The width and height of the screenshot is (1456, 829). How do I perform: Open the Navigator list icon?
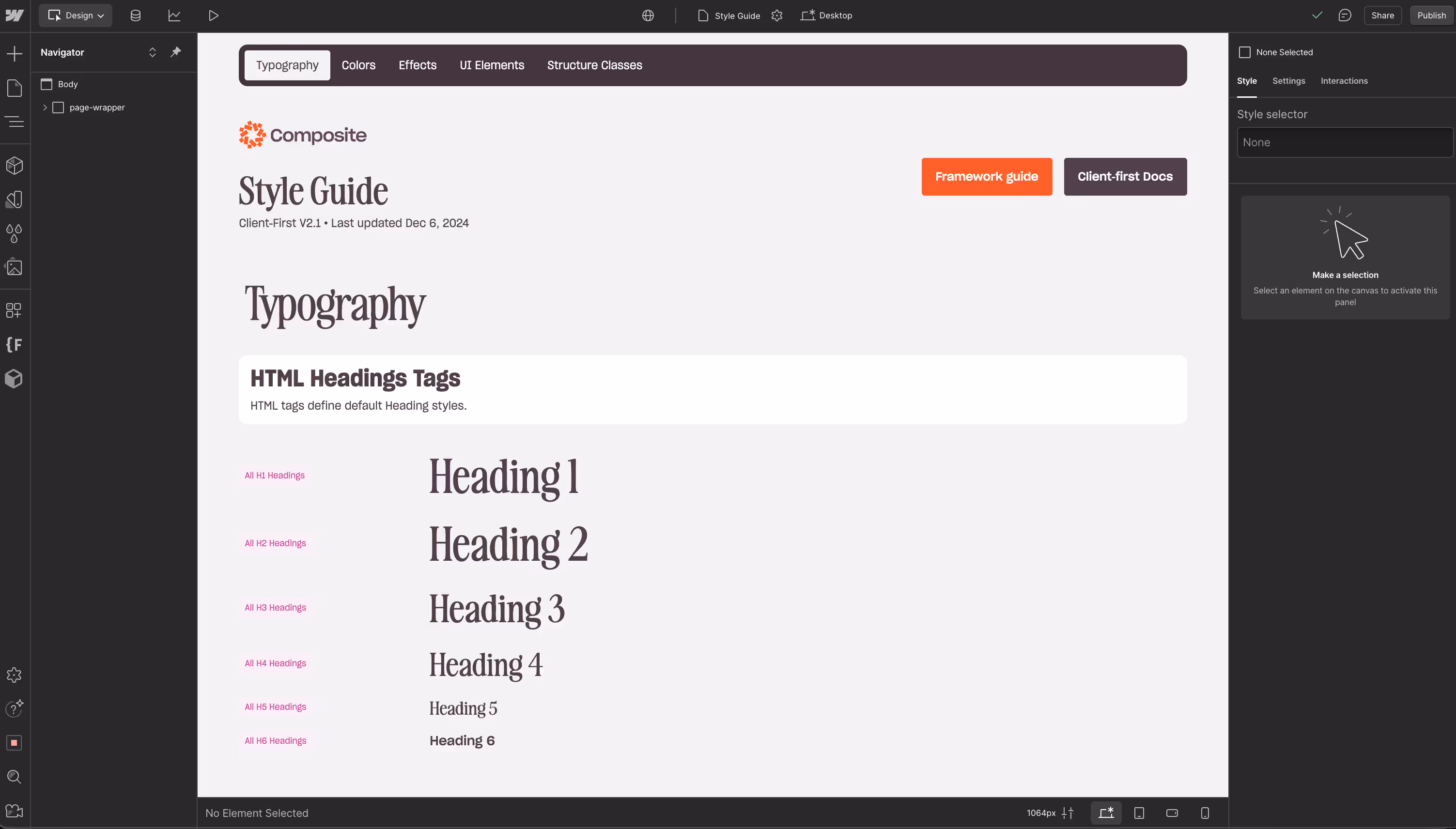click(14, 121)
